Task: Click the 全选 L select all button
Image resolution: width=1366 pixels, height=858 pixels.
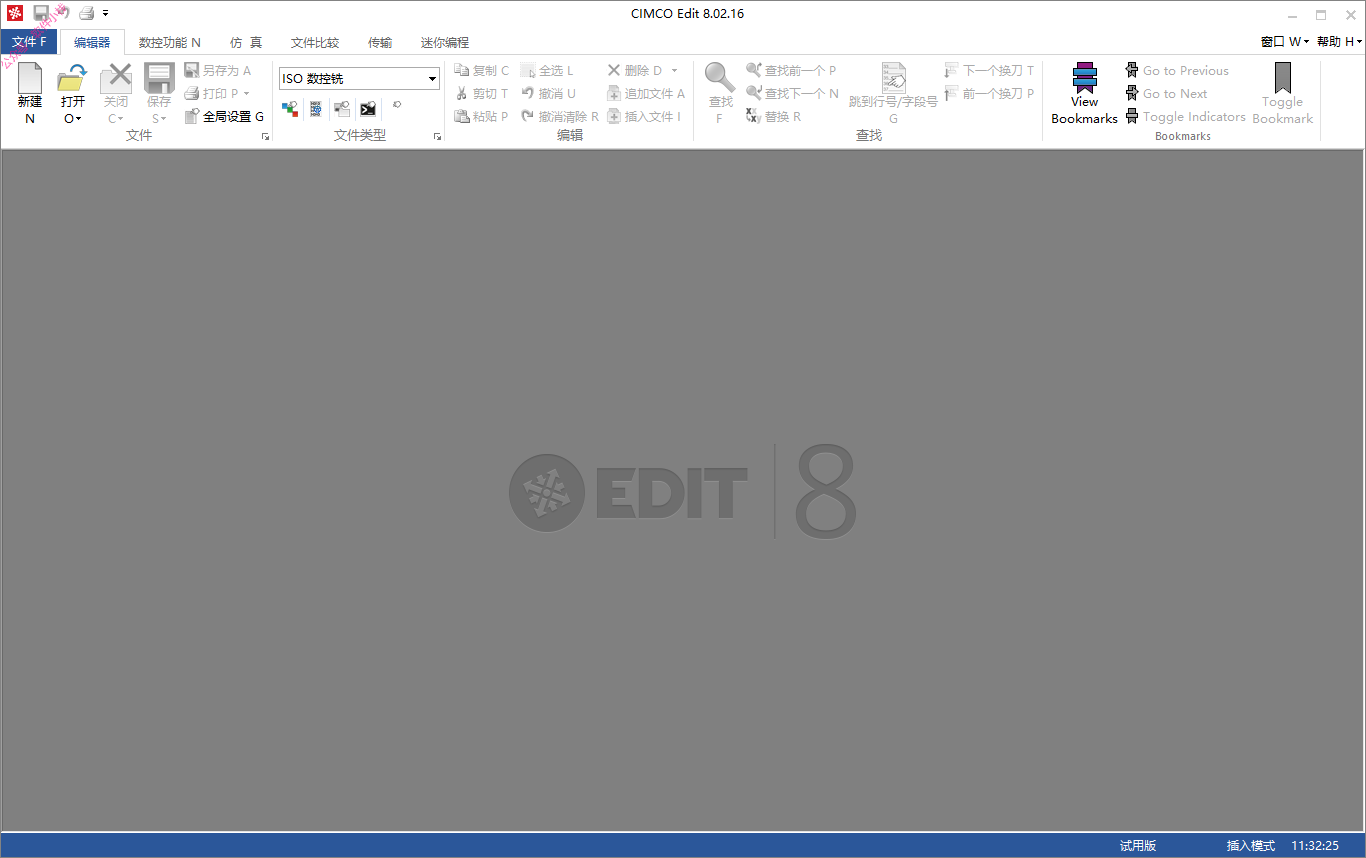Action: [547, 70]
